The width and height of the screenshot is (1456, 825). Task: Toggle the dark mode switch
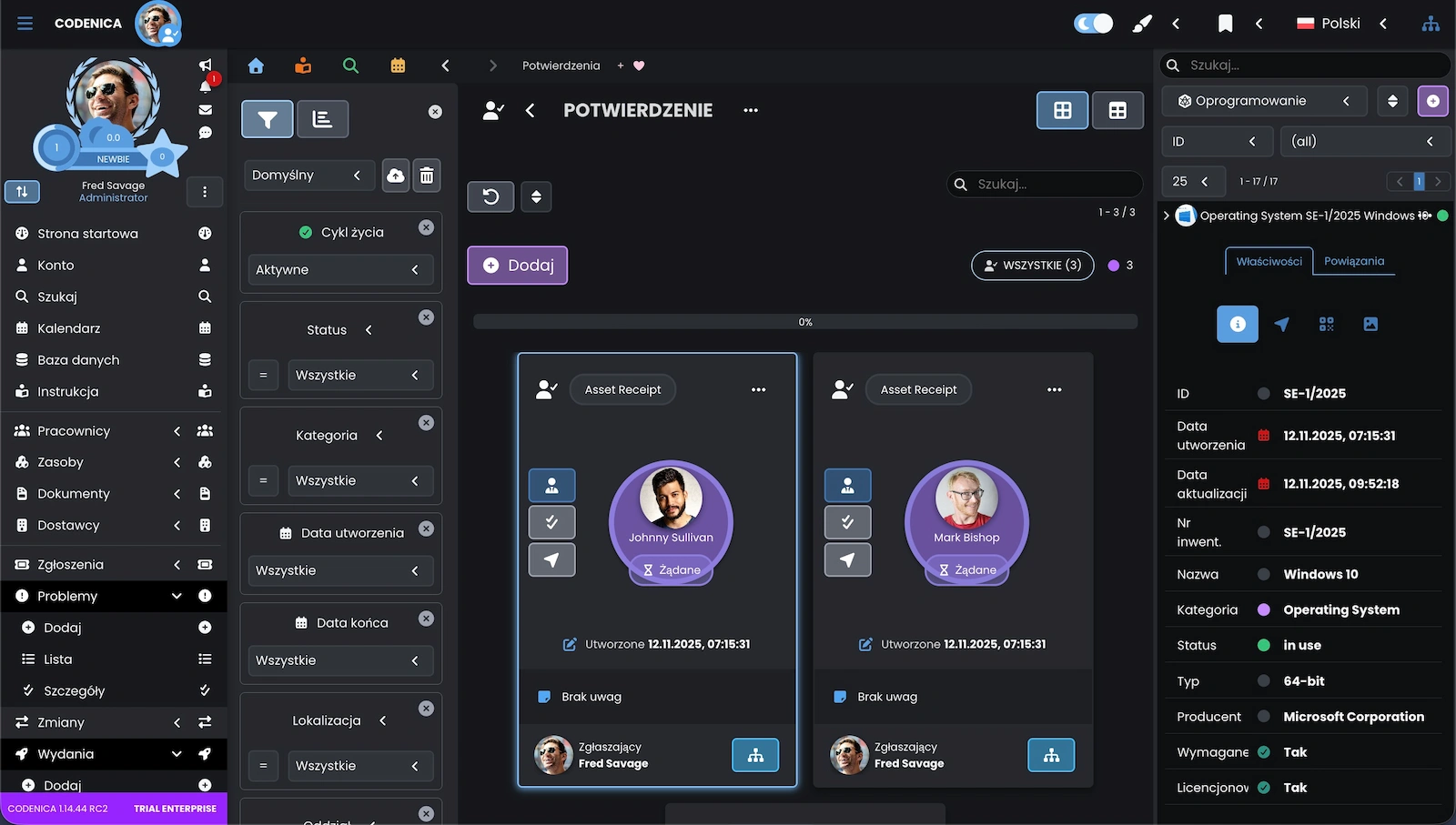point(1093,24)
